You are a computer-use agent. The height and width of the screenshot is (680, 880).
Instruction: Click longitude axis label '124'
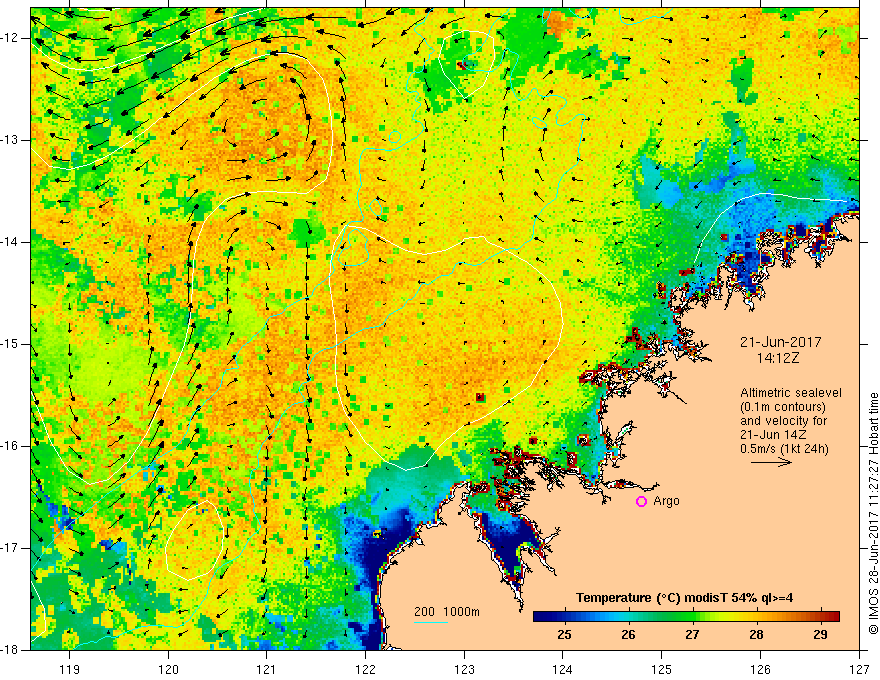563,669
